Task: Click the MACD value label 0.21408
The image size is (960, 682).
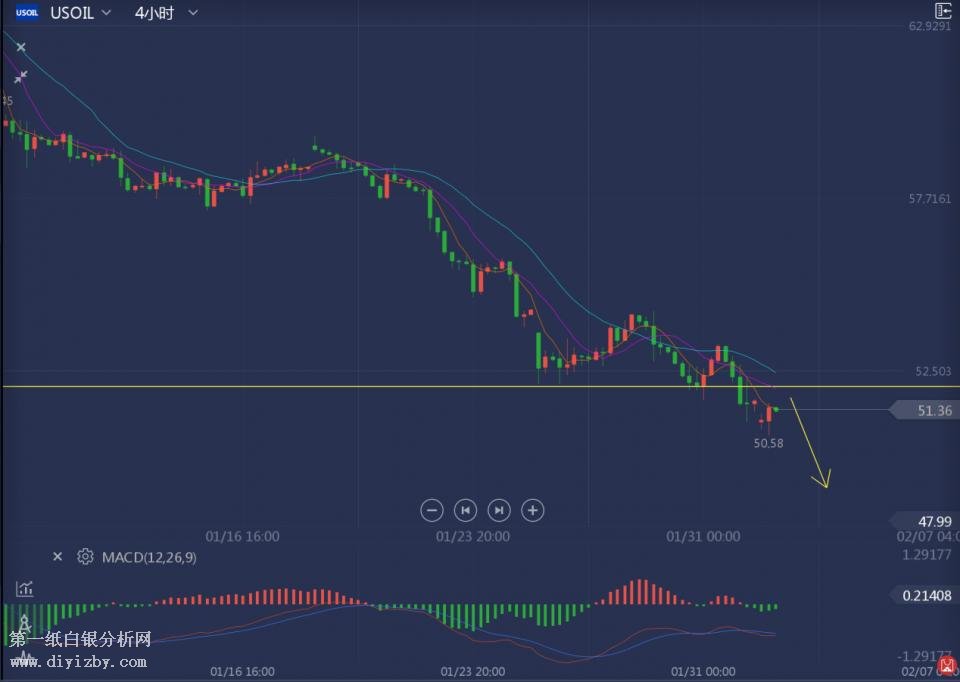Action: [x=927, y=595]
